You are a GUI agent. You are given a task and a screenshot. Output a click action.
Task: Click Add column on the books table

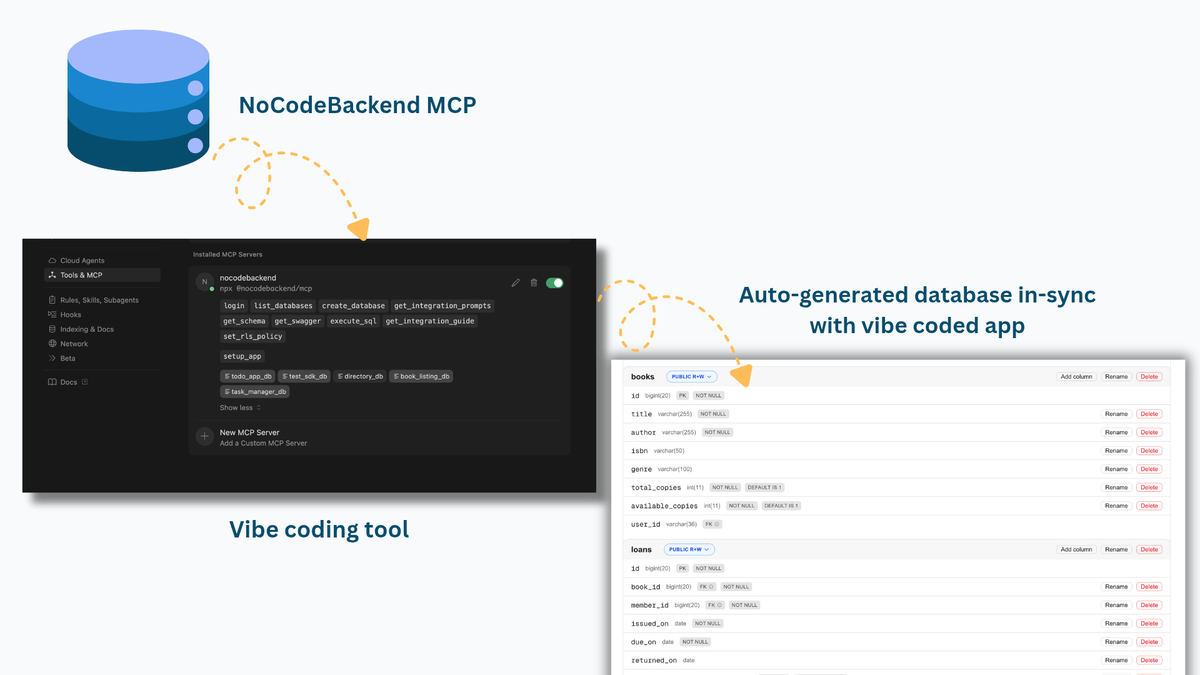coord(1076,376)
